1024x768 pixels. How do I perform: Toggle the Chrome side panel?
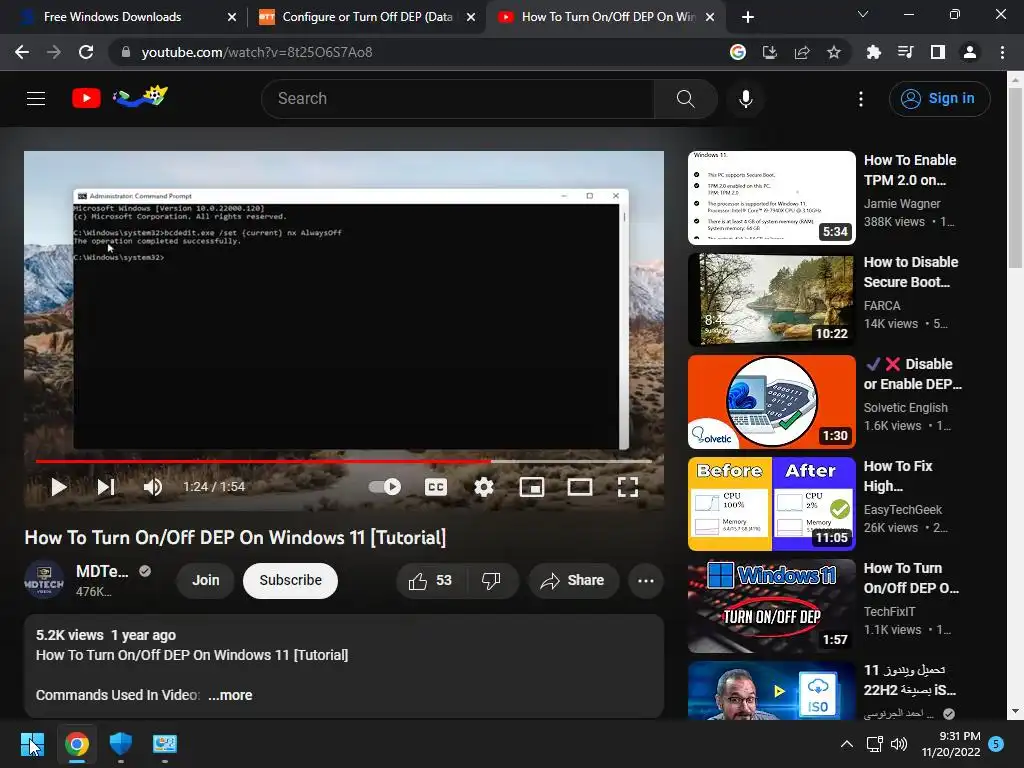pos(937,52)
